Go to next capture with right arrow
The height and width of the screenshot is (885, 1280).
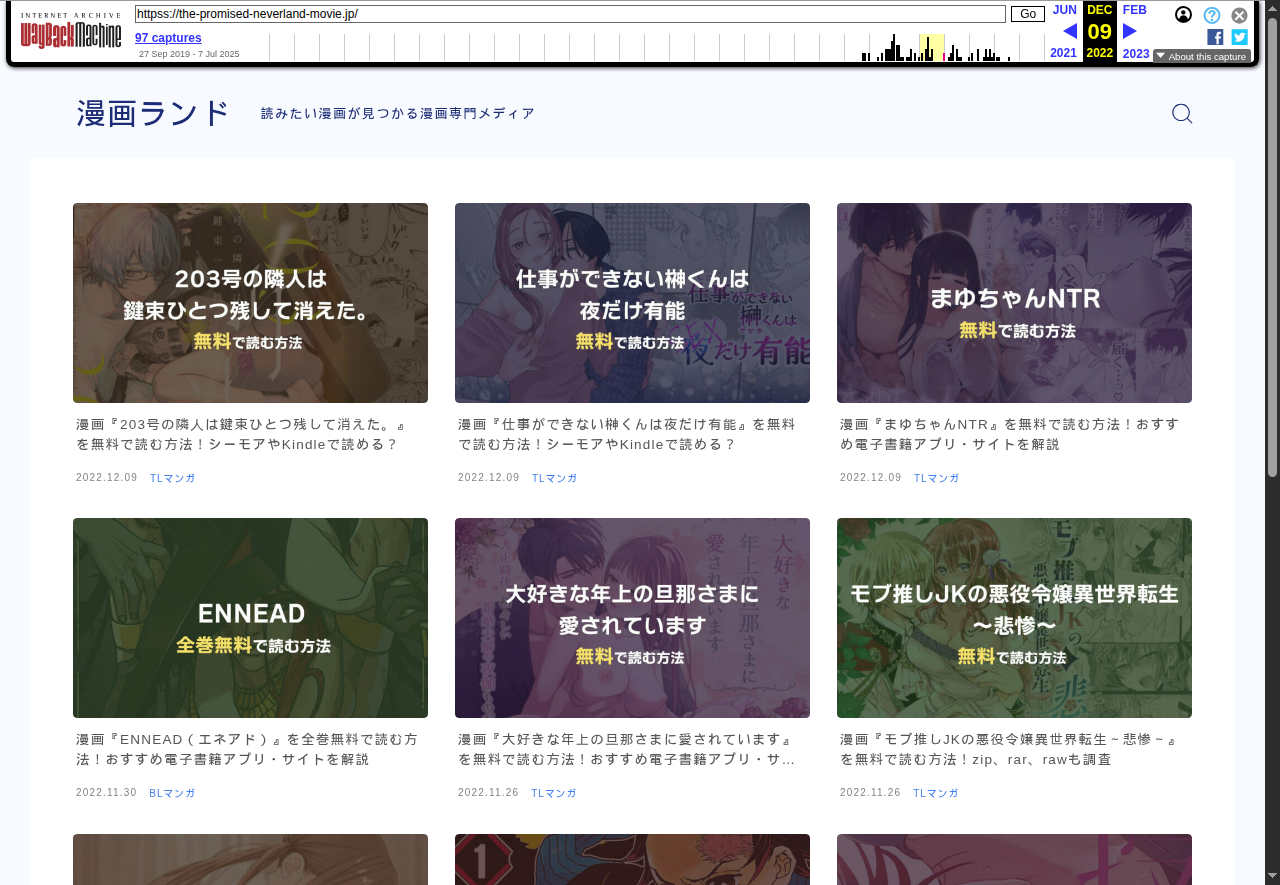pyautogui.click(x=1130, y=31)
